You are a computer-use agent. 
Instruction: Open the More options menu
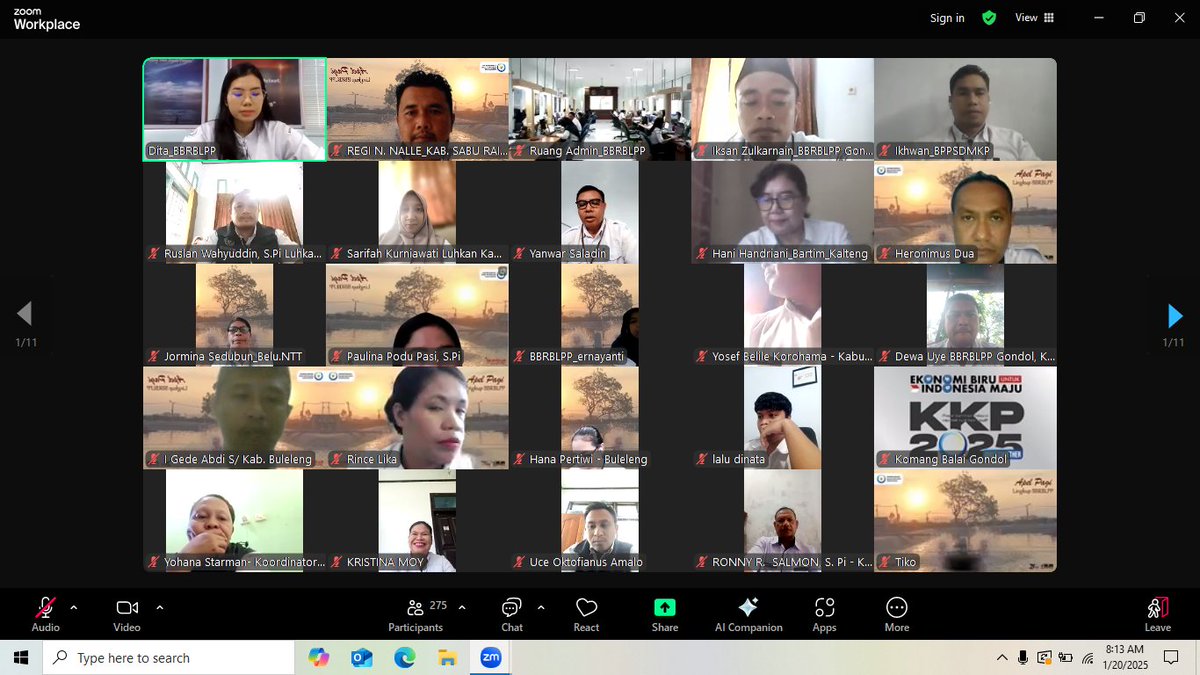tap(897, 614)
